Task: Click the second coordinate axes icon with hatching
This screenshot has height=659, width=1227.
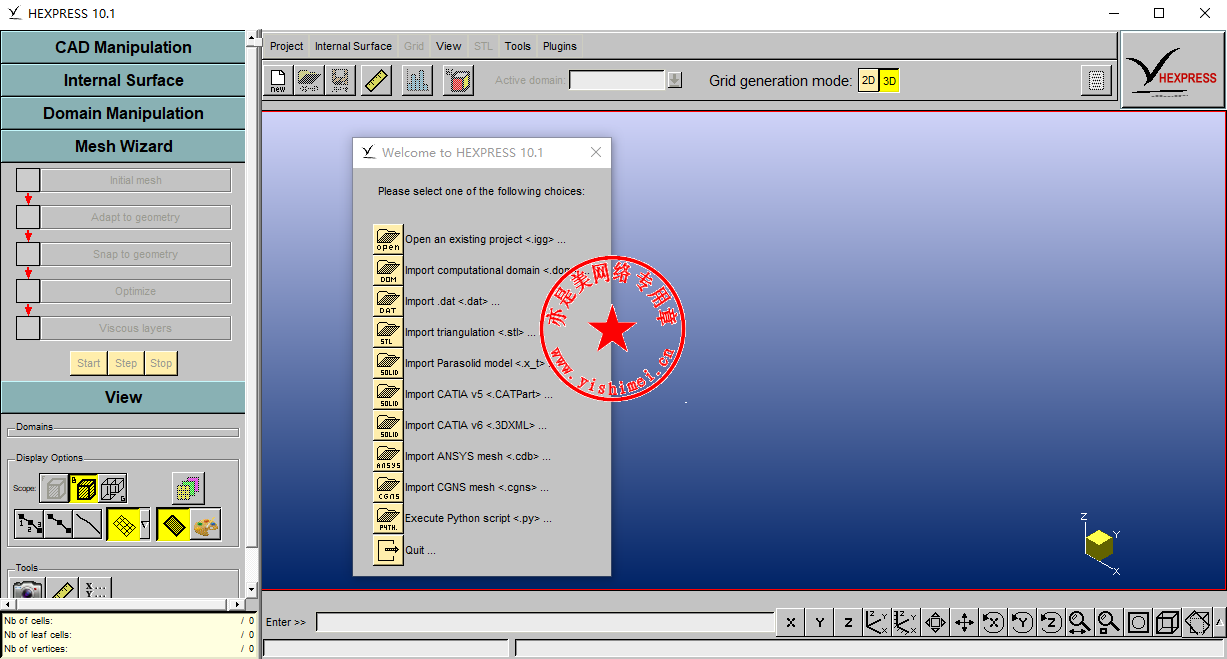Action: [907, 622]
